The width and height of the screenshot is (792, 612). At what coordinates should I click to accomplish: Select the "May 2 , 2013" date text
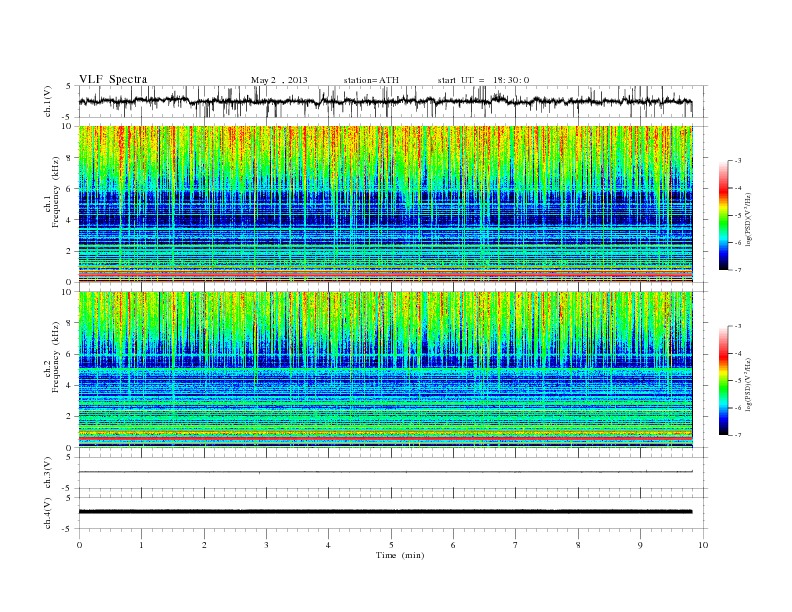[279, 80]
